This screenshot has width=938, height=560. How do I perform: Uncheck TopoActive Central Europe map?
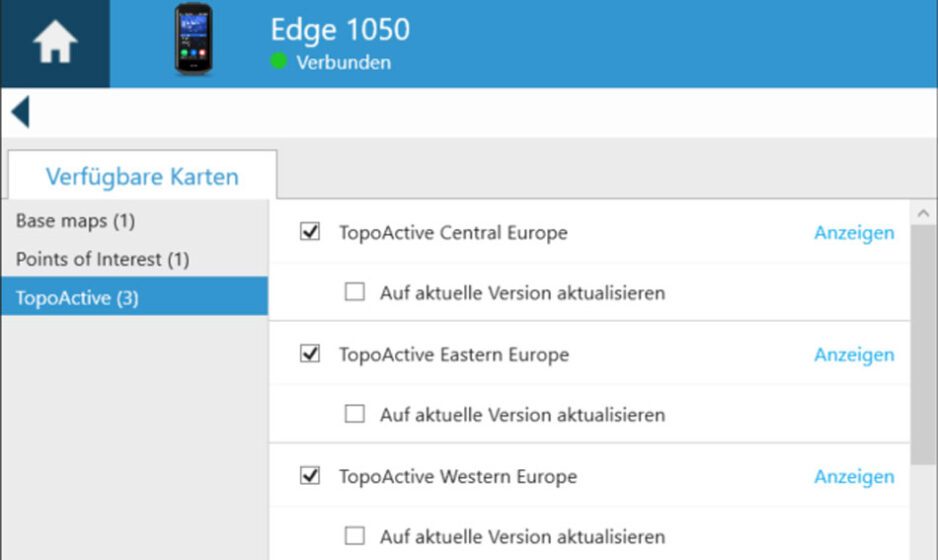(x=310, y=232)
